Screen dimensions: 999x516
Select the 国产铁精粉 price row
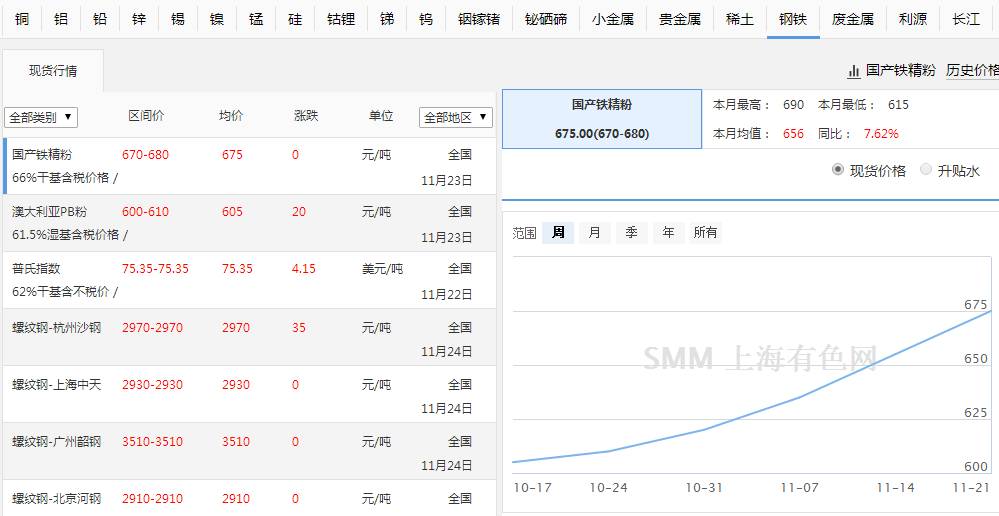pyautogui.click(x=249, y=166)
